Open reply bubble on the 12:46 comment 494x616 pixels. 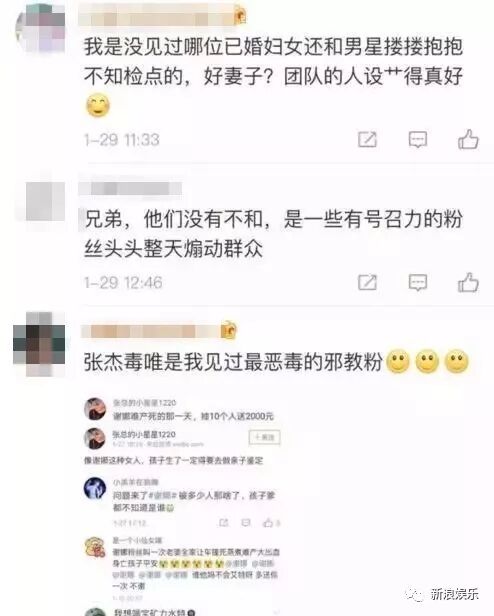coord(418,282)
